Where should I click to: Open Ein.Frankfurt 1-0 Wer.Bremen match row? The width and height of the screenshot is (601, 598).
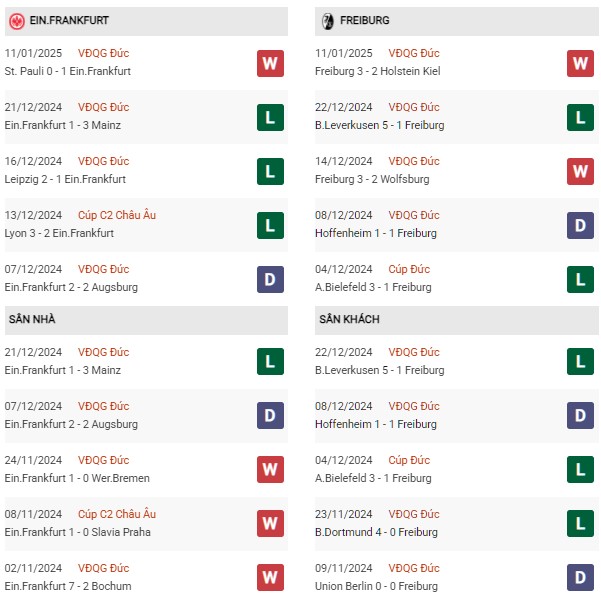tap(146, 469)
